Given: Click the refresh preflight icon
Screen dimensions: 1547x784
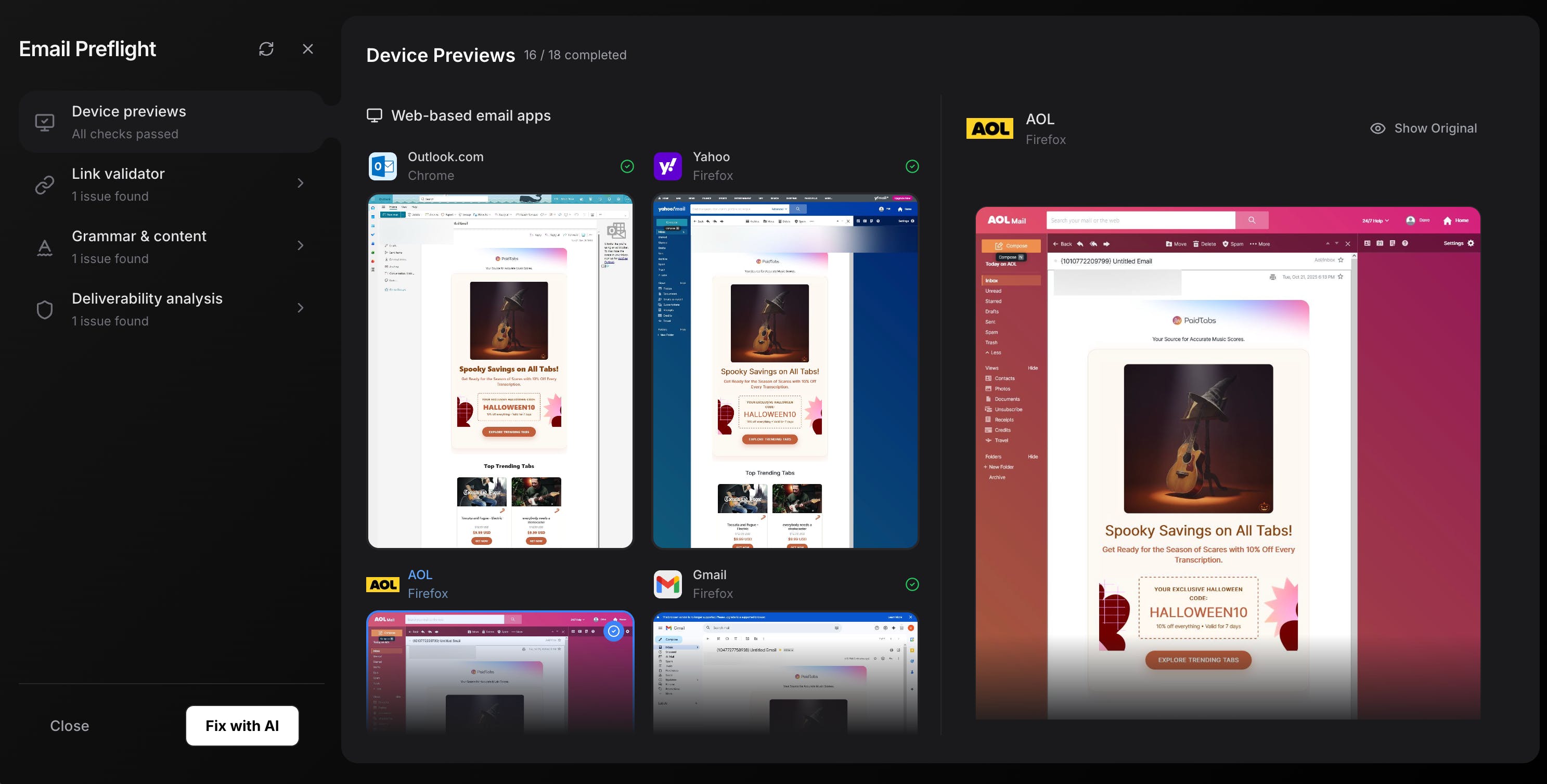Looking at the screenshot, I should tap(266, 49).
